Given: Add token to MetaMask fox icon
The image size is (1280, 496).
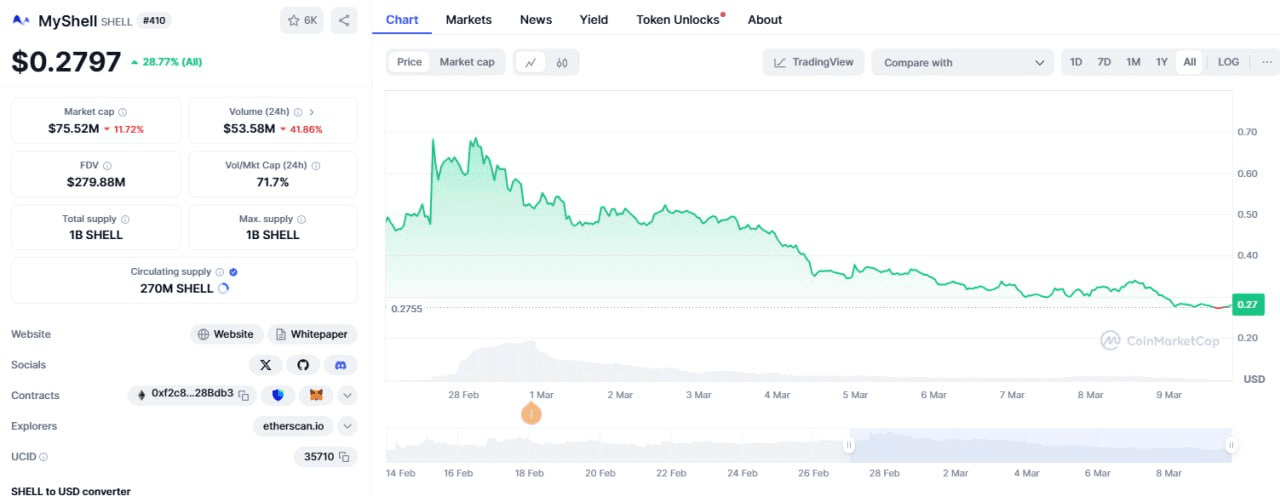Looking at the screenshot, I should tap(316, 395).
